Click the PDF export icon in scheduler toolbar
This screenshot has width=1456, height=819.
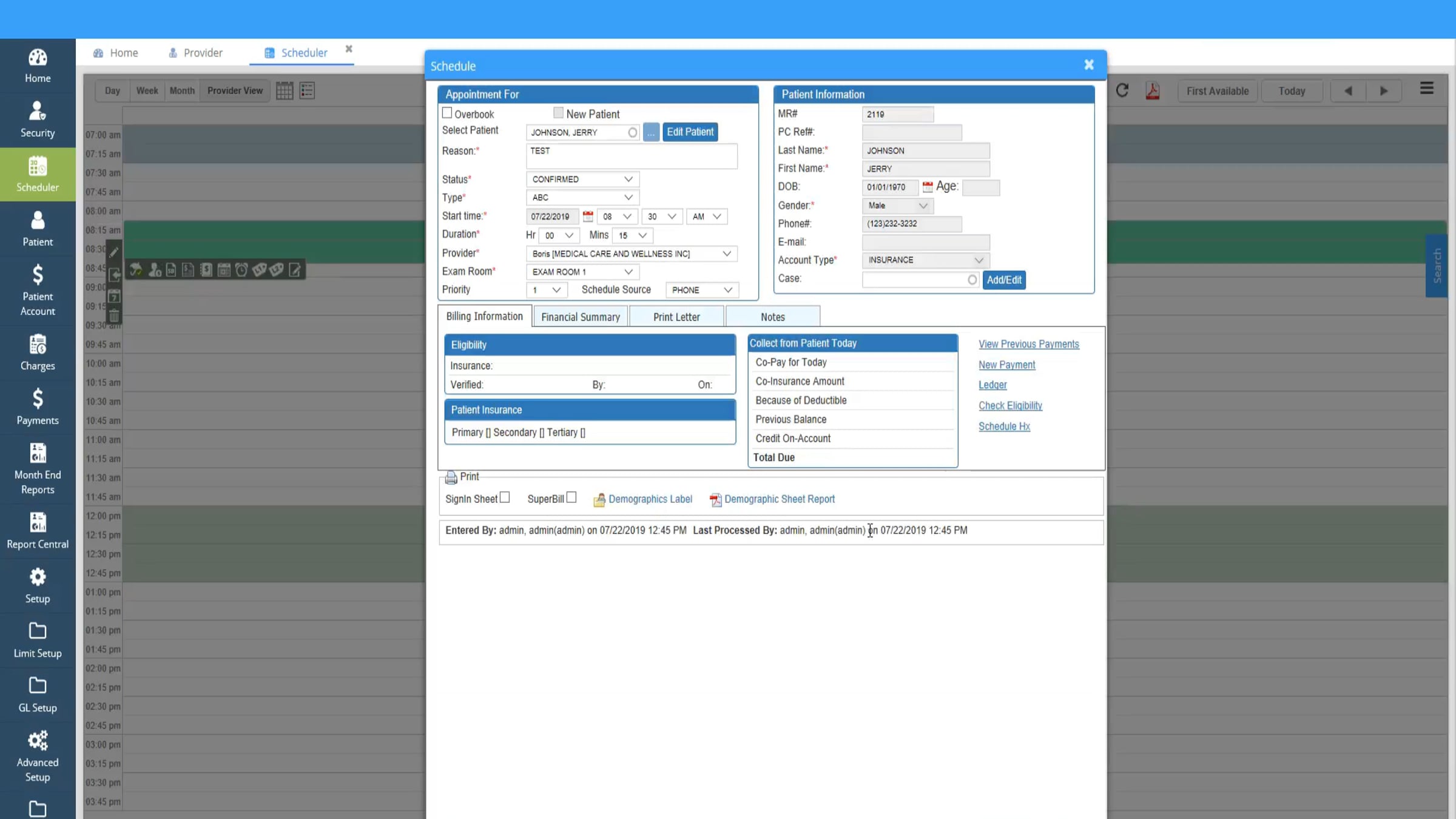(1153, 90)
